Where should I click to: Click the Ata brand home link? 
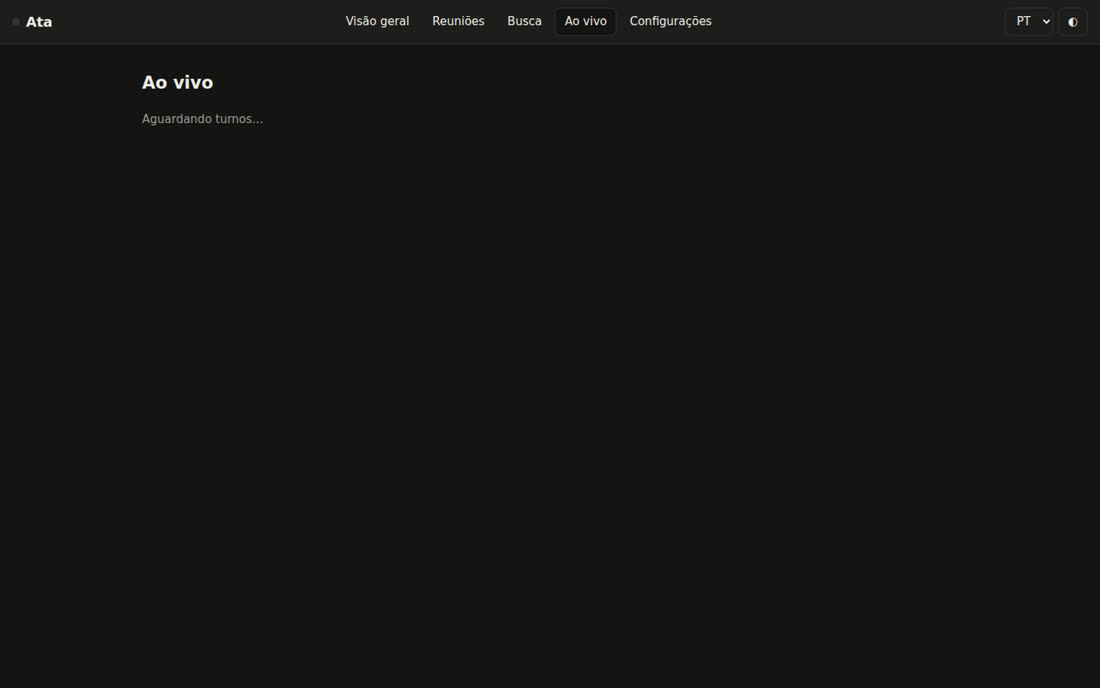tap(32, 22)
